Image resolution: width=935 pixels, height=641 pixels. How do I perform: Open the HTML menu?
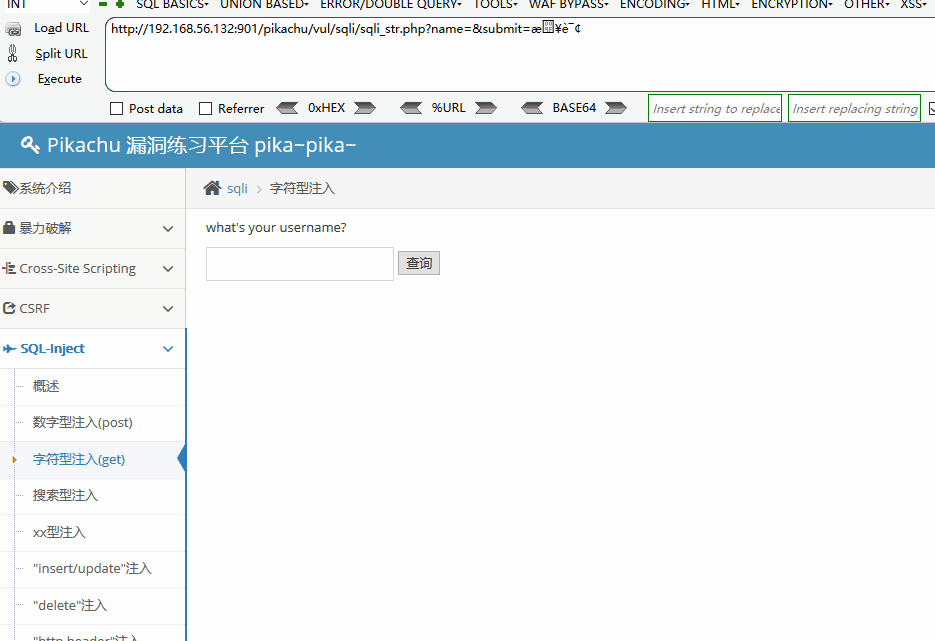click(720, 5)
